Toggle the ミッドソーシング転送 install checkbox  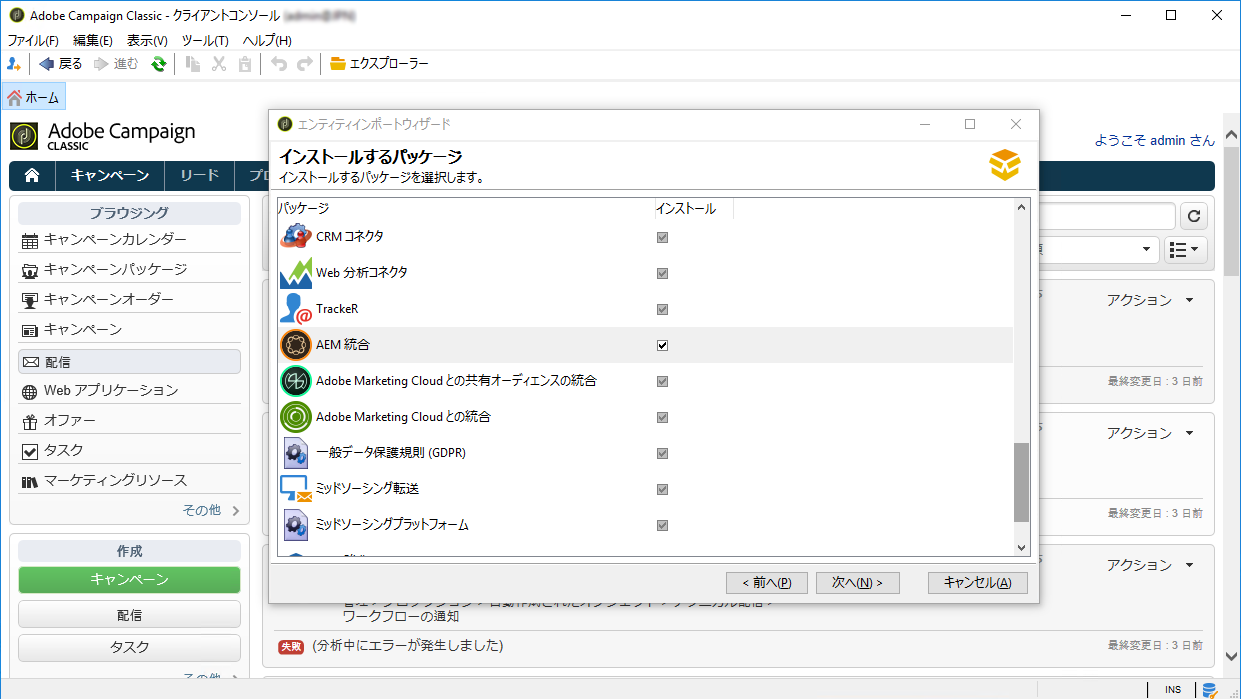click(662, 490)
